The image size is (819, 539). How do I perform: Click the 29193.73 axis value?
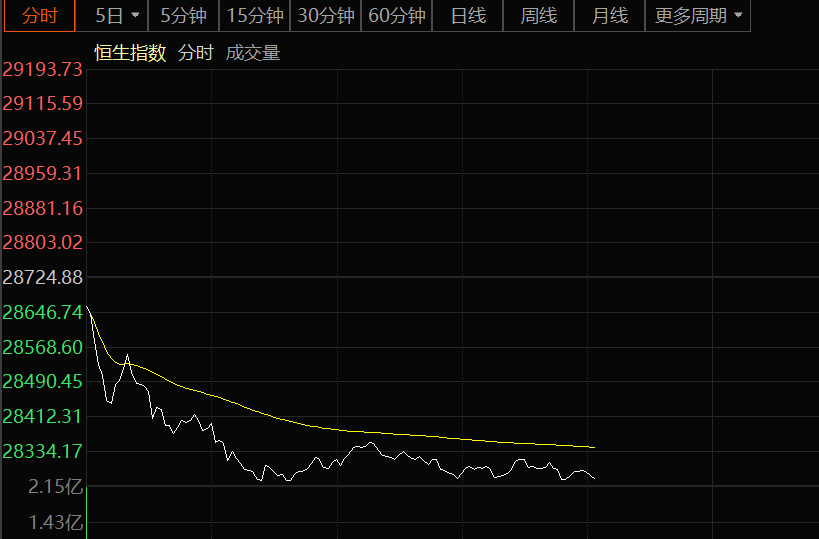pyautogui.click(x=42, y=69)
